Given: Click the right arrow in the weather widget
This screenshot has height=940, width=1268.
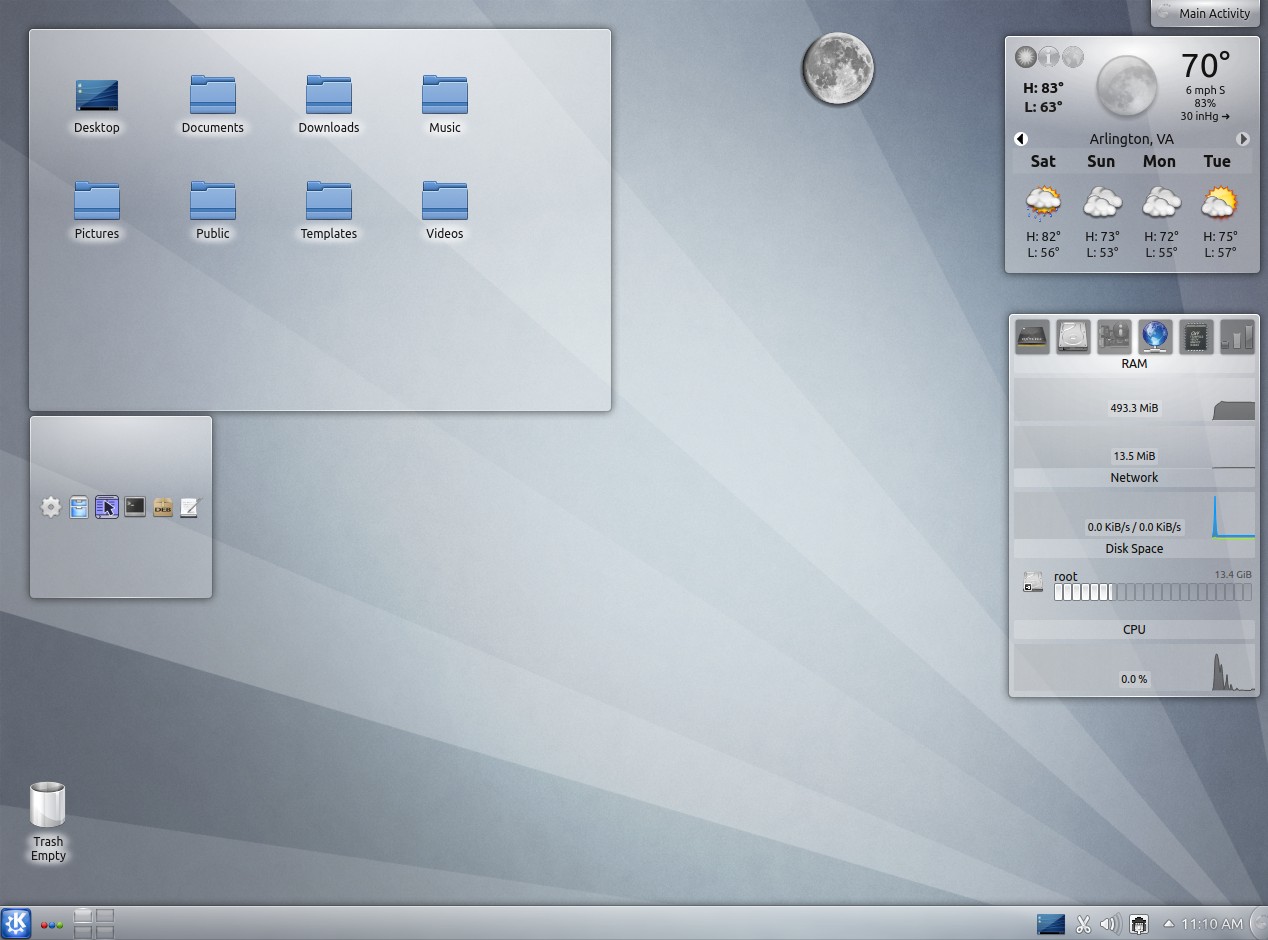Looking at the screenshot, I should [1244, 139].
